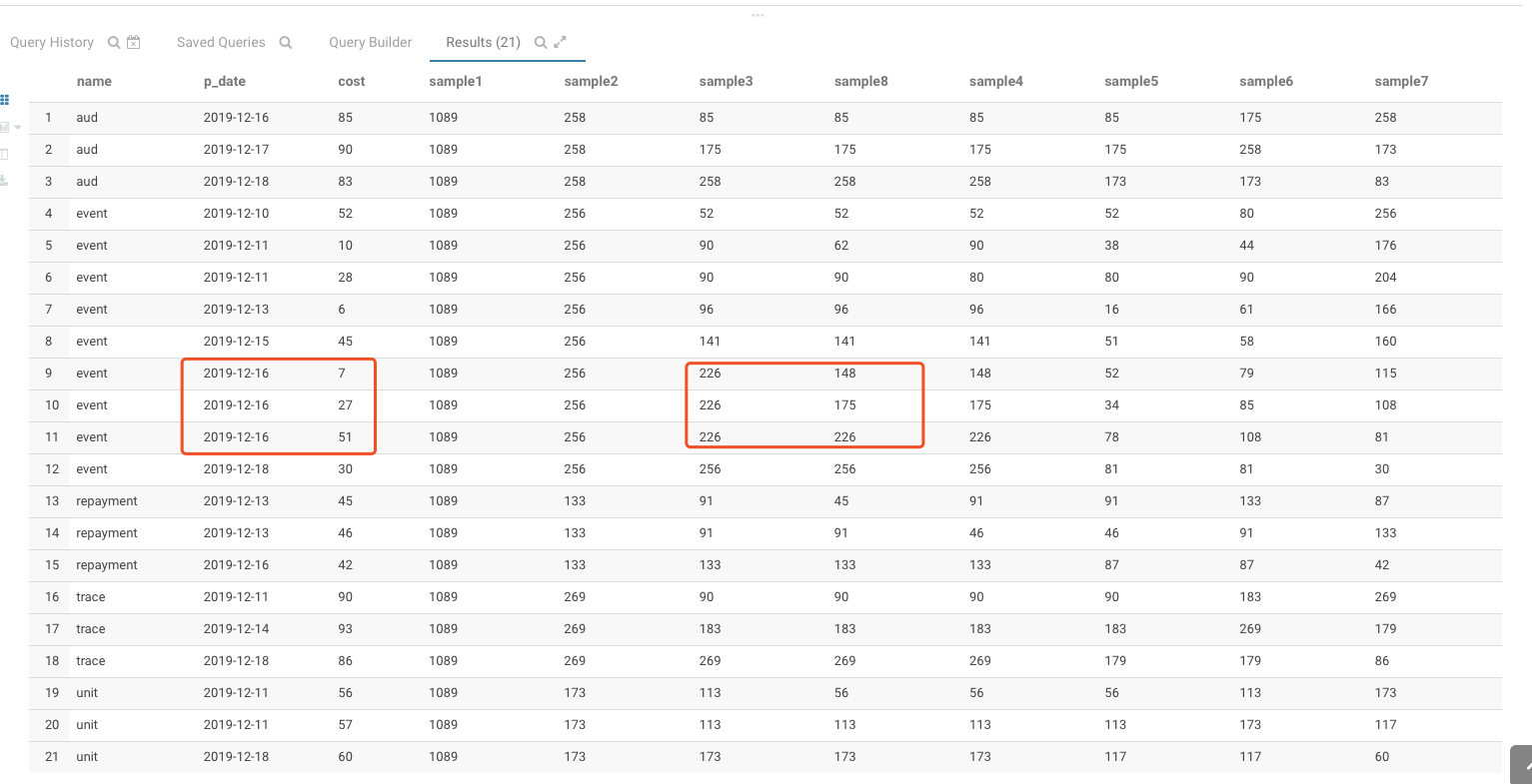Click the name cell 'event' in row 4

[x=92, y=213]
